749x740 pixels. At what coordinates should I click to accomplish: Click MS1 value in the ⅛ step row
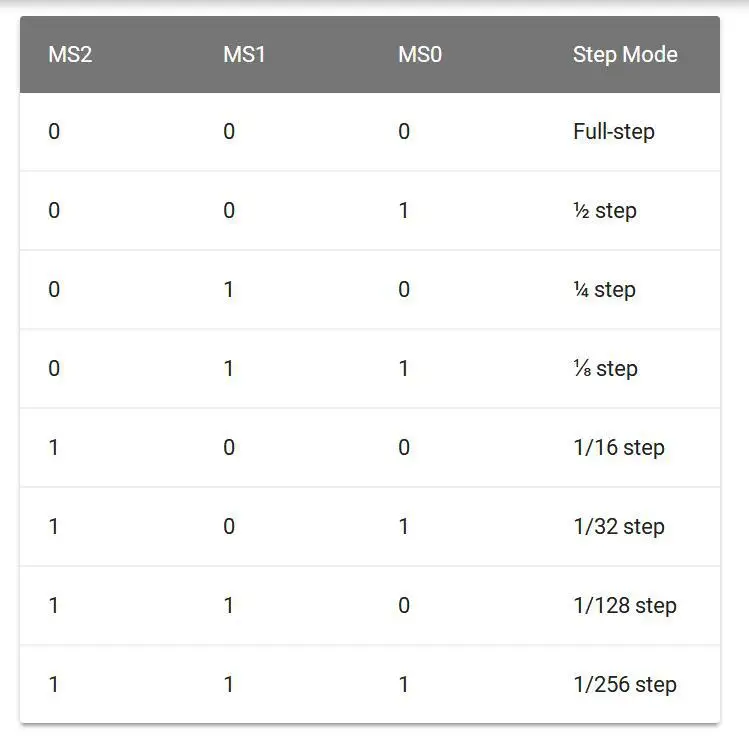(228, 369)
